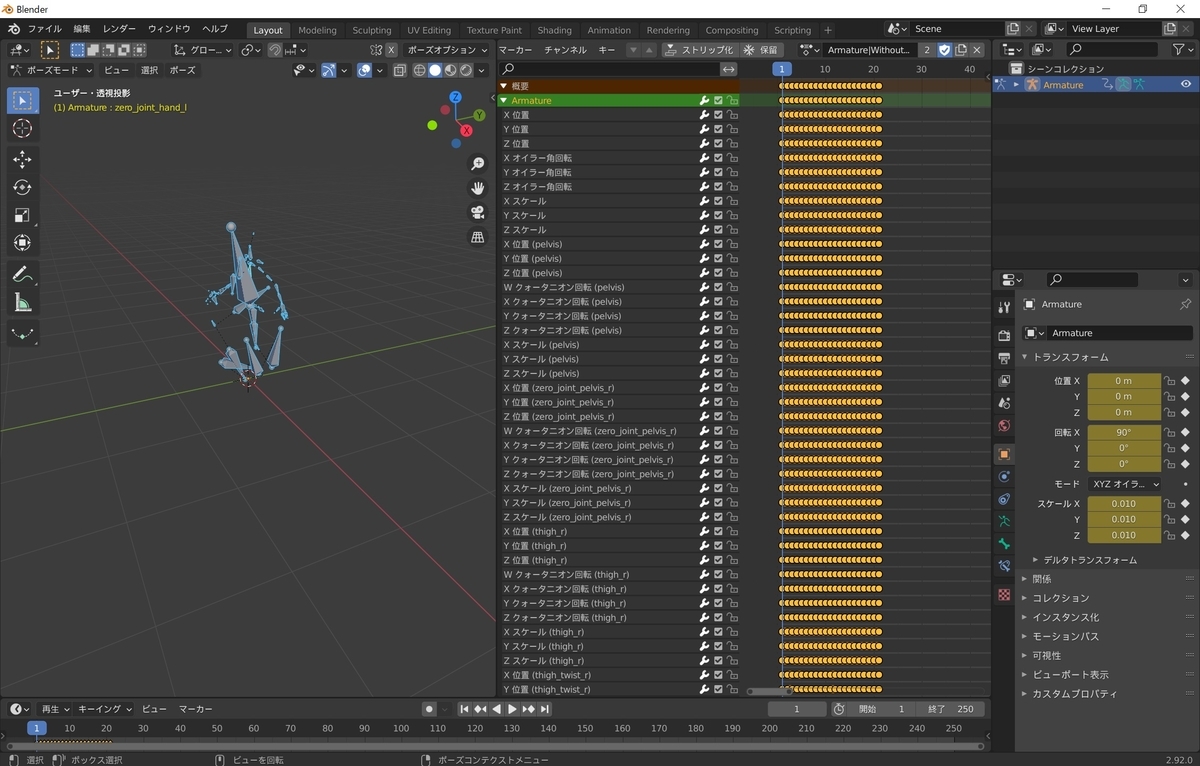Uncheck the X 位置 channel checkbox
1200x766 pixels.
click(718, 115)
